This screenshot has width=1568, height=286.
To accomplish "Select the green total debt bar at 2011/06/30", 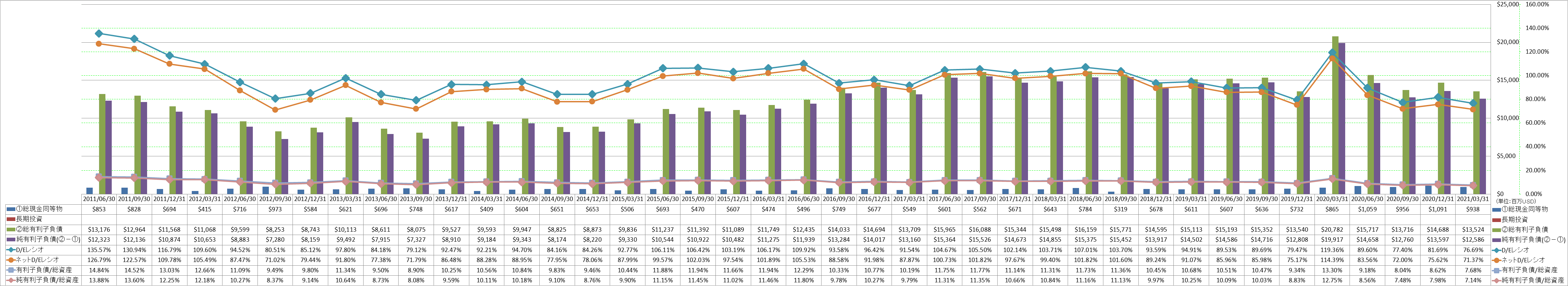I will click(x=102, y=144).
